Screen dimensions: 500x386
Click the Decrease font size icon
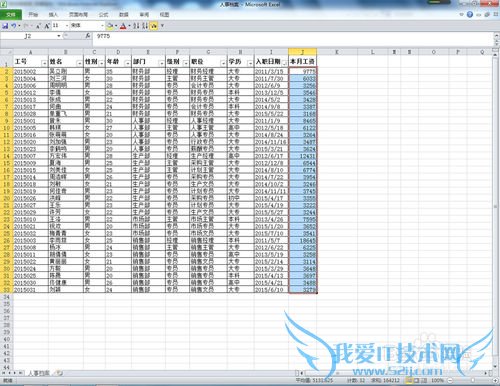[38, 26]
